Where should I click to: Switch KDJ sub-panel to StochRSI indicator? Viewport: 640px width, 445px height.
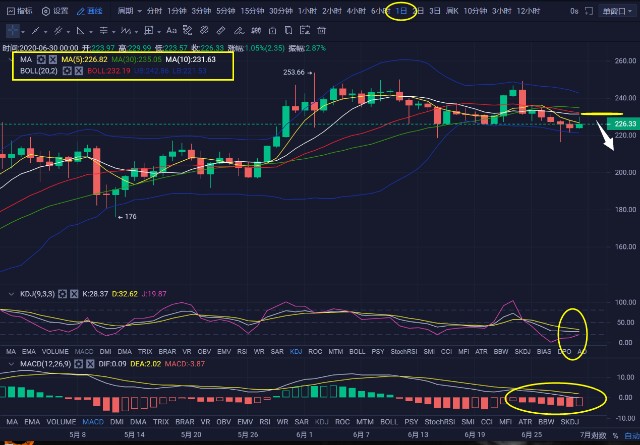(404, 352)
